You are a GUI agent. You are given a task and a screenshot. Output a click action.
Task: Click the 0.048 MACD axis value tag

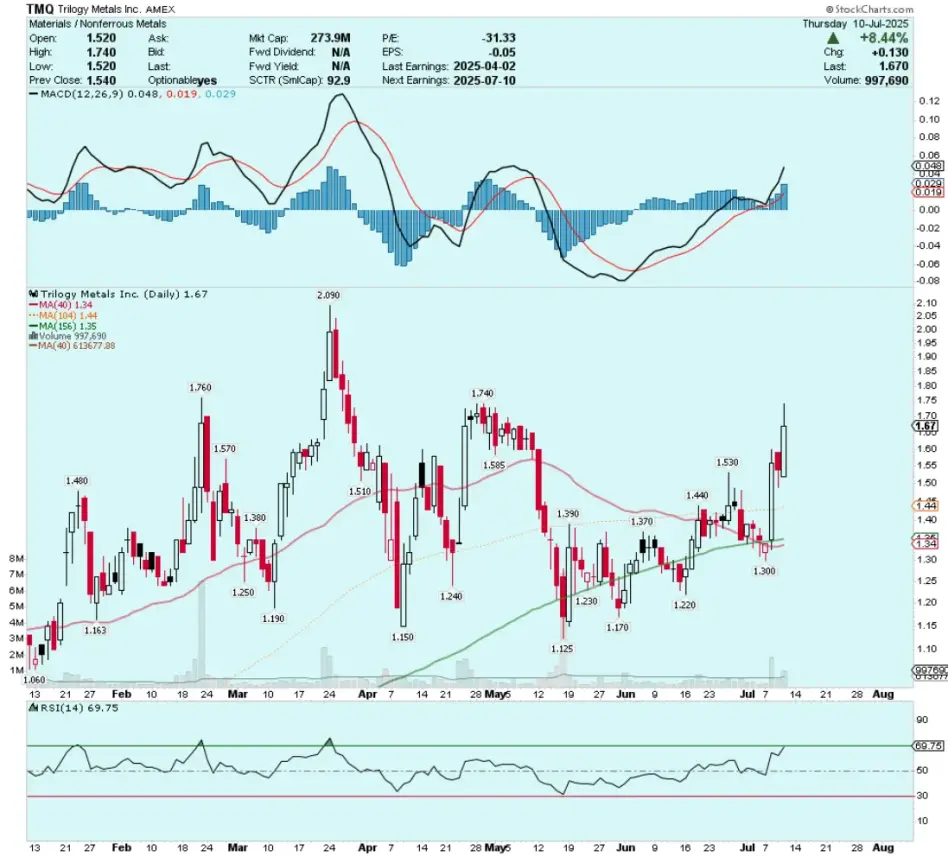click(x=927, y=166)
